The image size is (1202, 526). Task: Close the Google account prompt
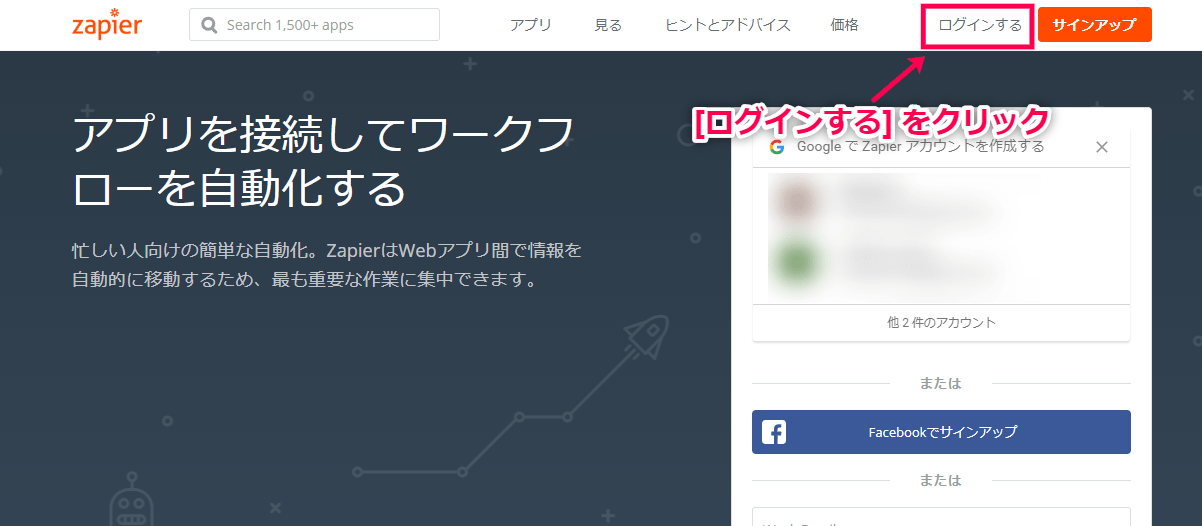(1102, 147)
